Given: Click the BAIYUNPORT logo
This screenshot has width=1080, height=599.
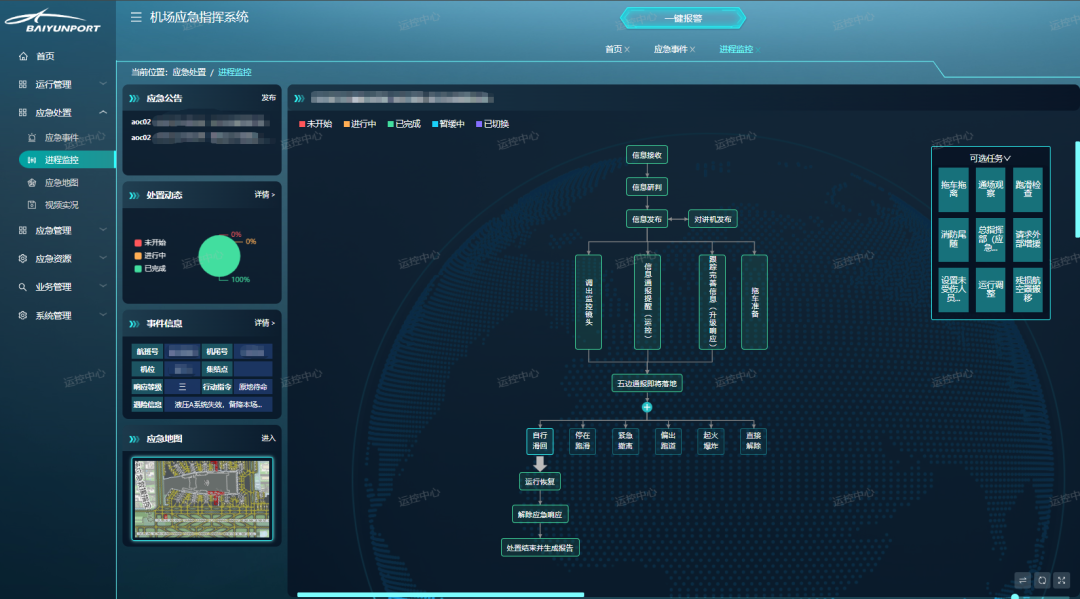Looking at the screenshot, I should point(52,21).
